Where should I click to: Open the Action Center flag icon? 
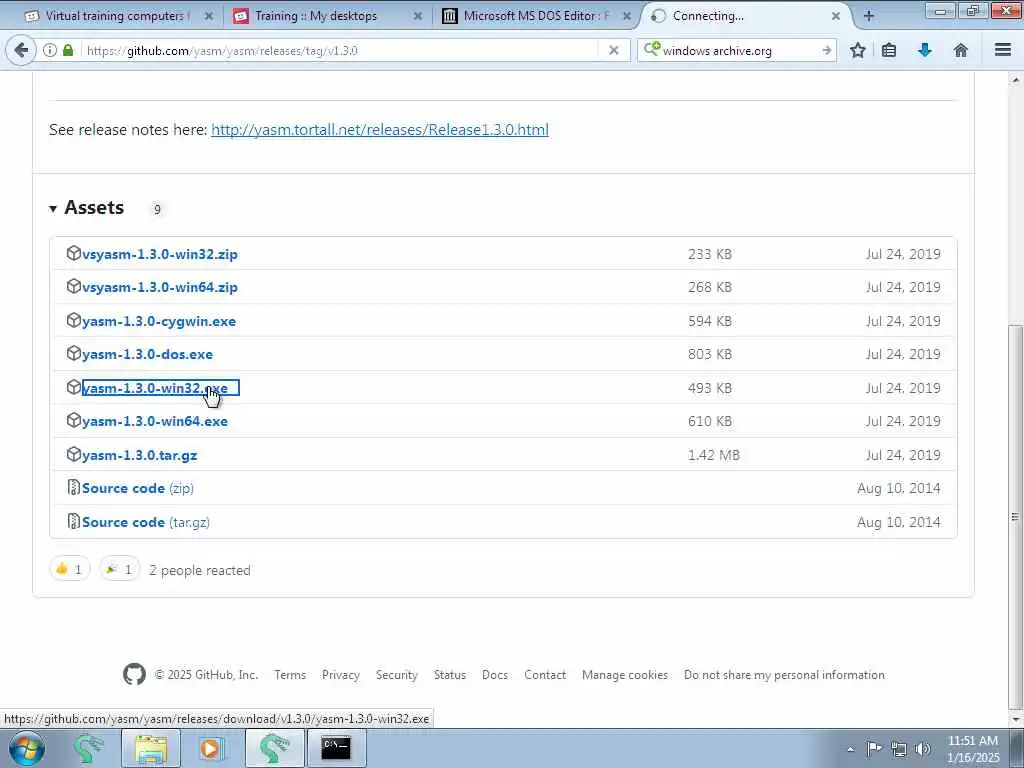pyautogui.click(x=874, y=749)
